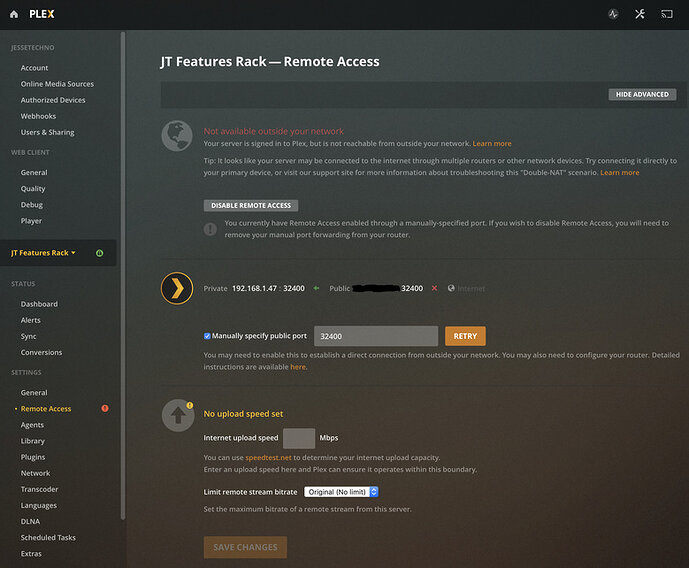Image resolution: width=689 pixels, height=568 pixels.
Task: Click the green server status icon in sidebar
Action: [x=100, y=253]
